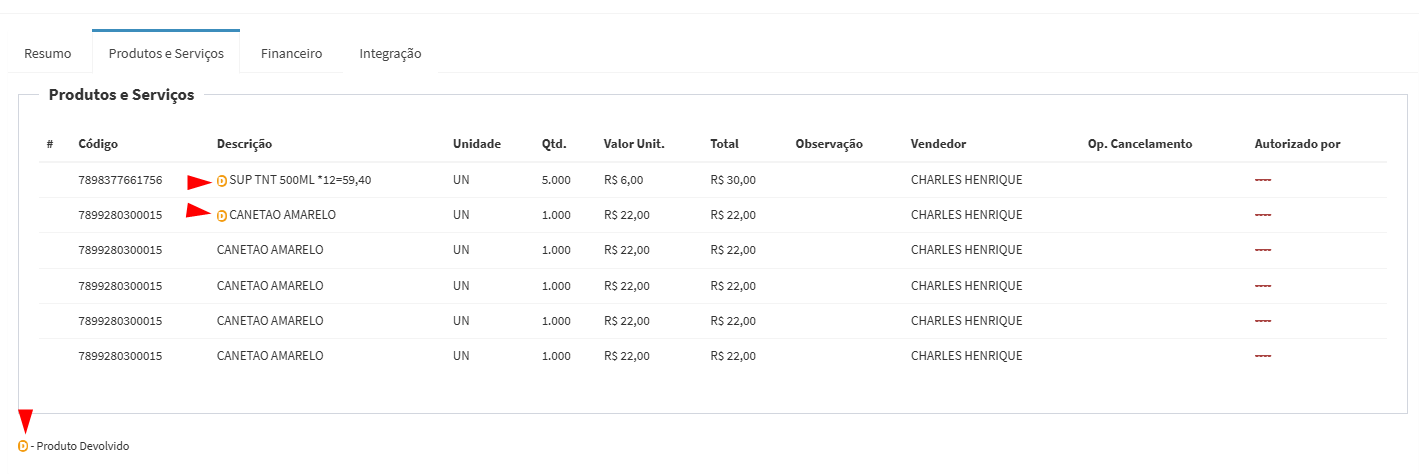This screenshot has height=474, width=1419.
Task: Click R$ 6,00 unit value
Action: [624, 181]
